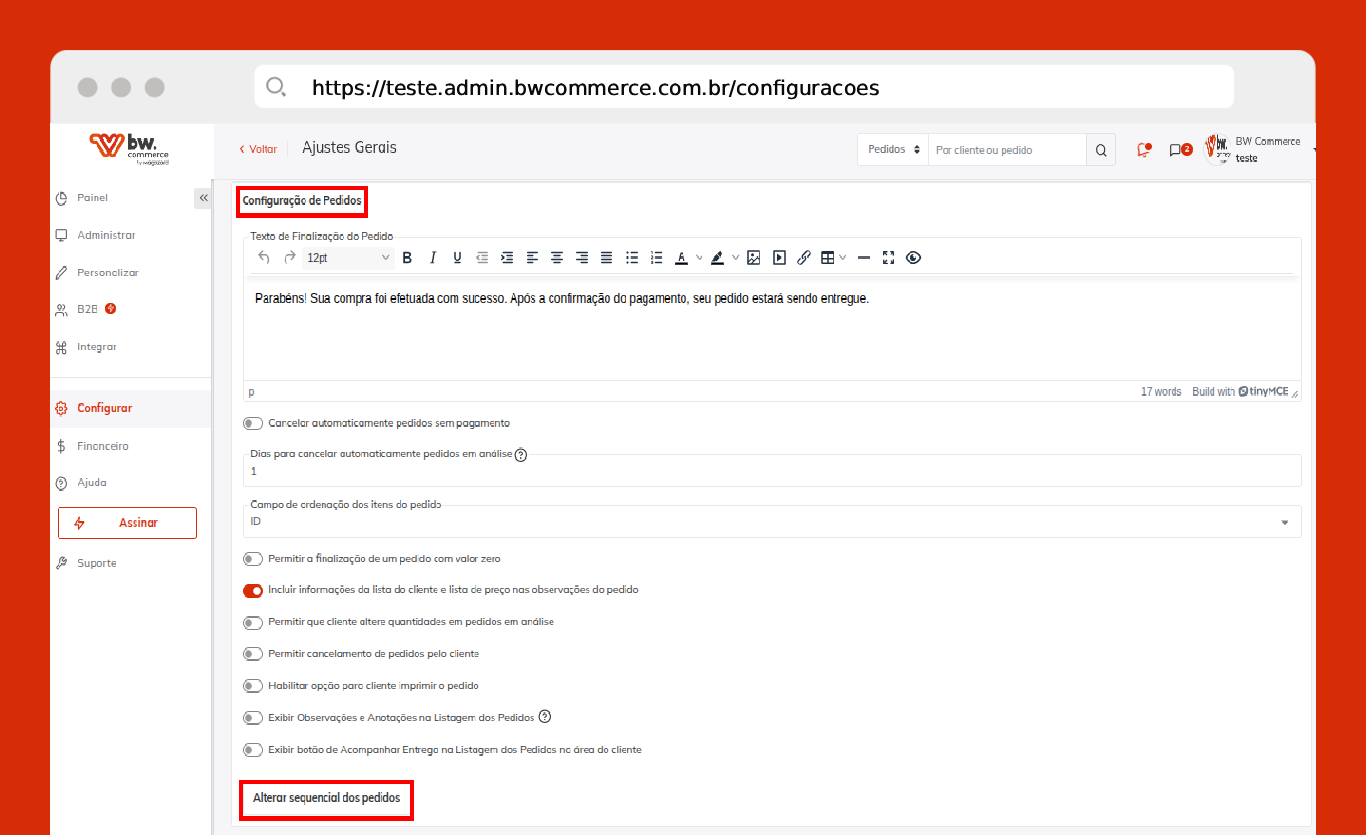1366x835 pixels.
Task: Open the text color picker
Action: [682, 258]
